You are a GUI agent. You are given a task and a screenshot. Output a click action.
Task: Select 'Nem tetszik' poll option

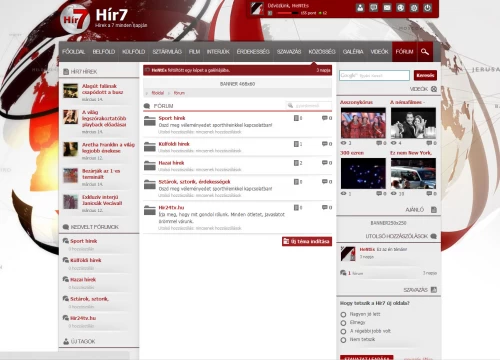point(343,340)
